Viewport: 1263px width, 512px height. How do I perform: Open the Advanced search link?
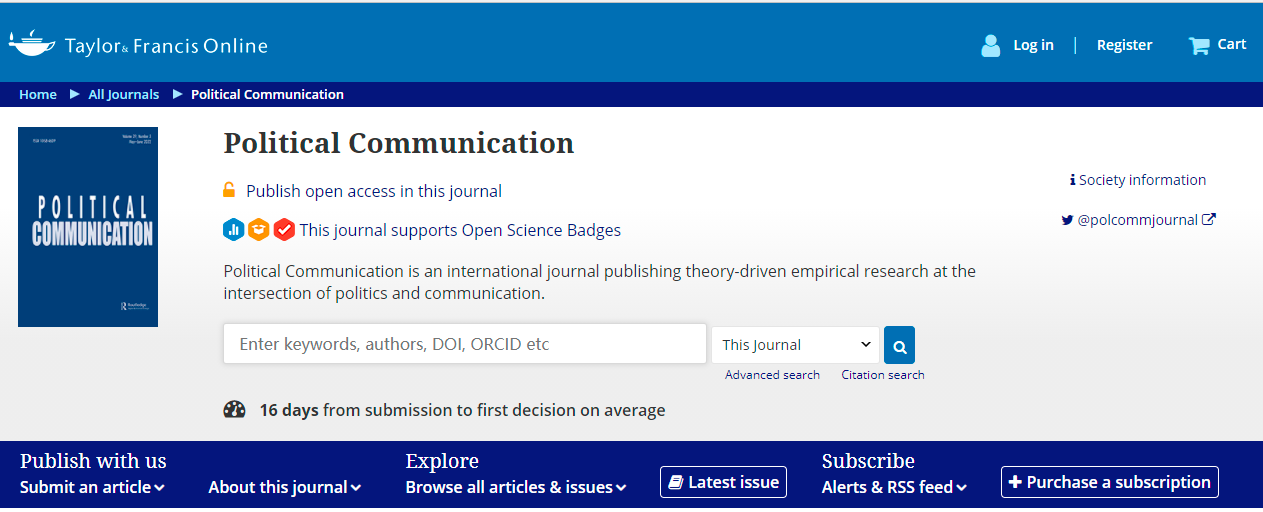pyautogui.click(x=772, y=375)
